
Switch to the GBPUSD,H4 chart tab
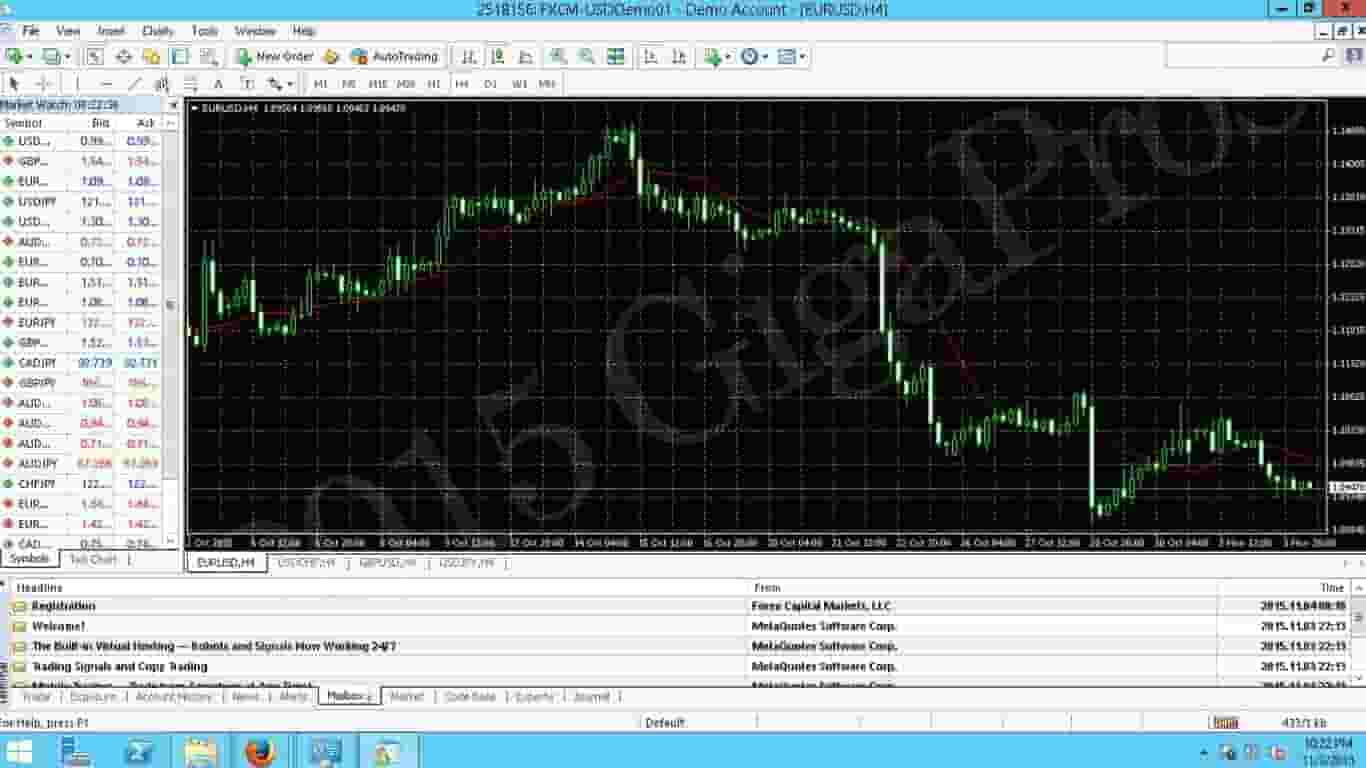(387, 563)
